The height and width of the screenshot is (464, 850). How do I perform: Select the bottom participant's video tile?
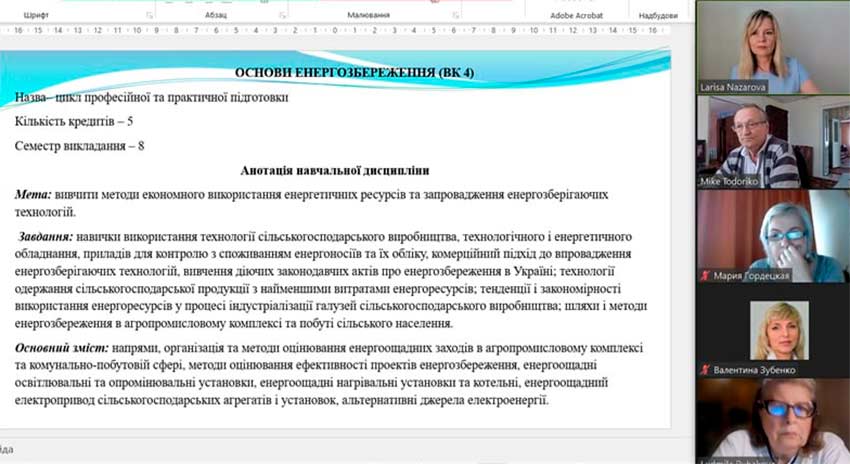(772, 420)
